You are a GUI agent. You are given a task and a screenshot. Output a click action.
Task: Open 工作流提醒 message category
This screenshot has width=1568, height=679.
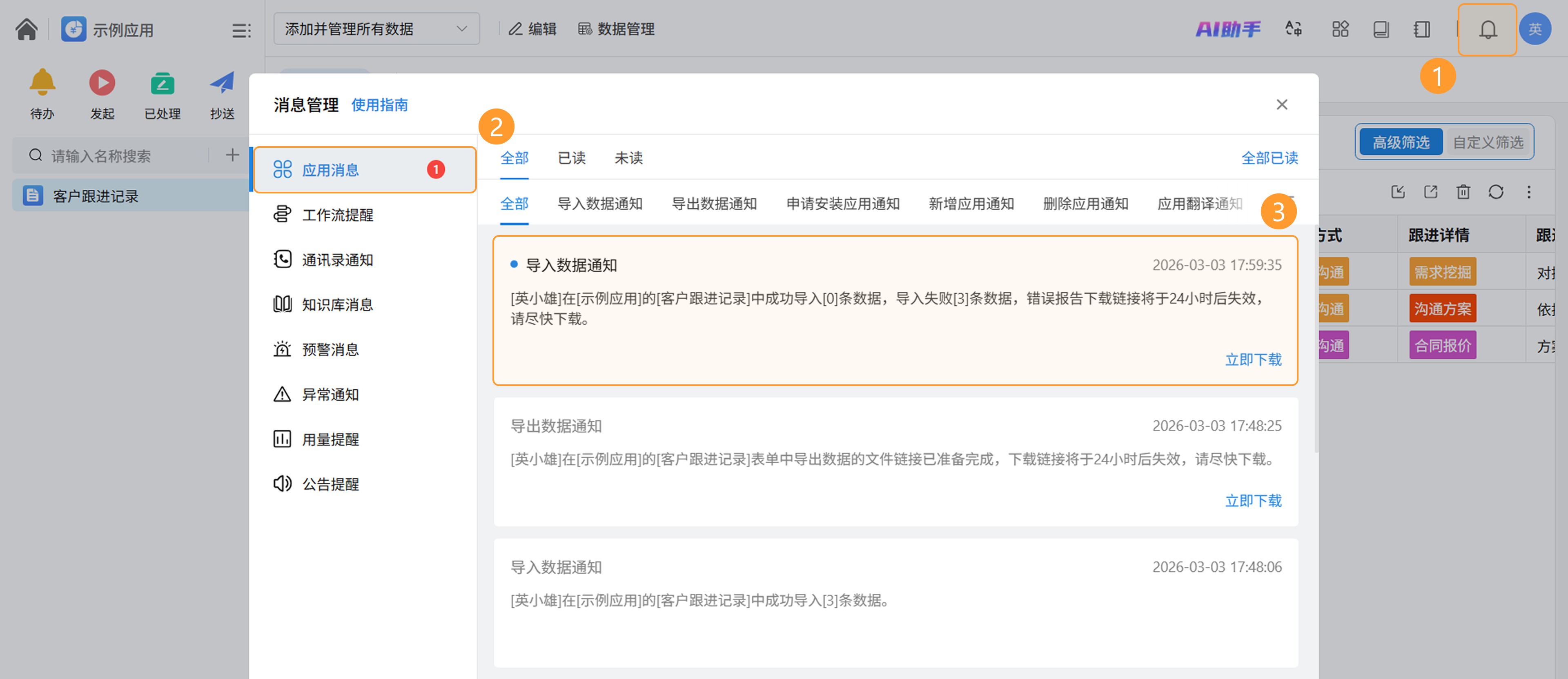337,215
